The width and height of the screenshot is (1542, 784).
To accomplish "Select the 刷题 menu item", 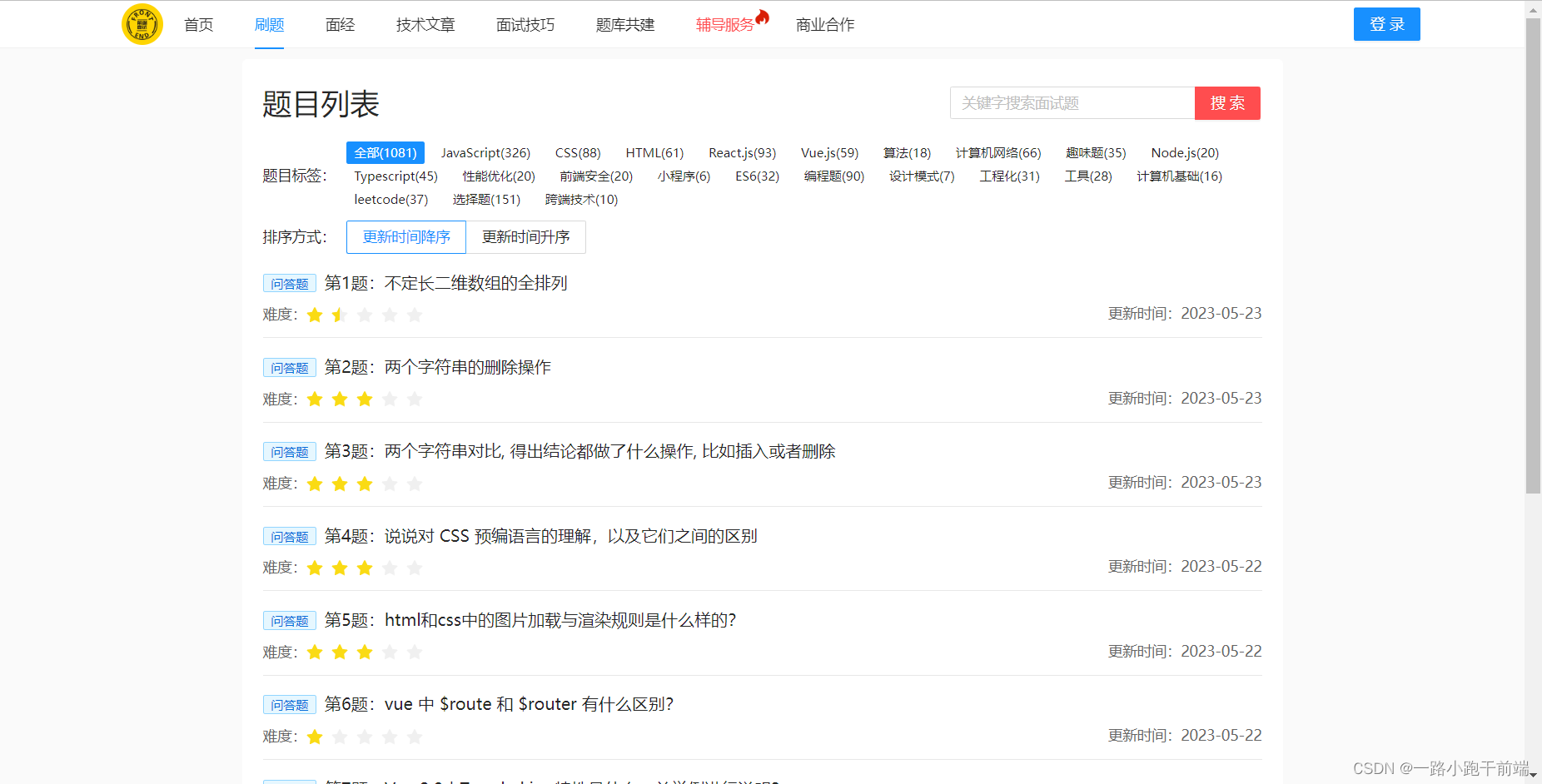I will coord(268,24).
